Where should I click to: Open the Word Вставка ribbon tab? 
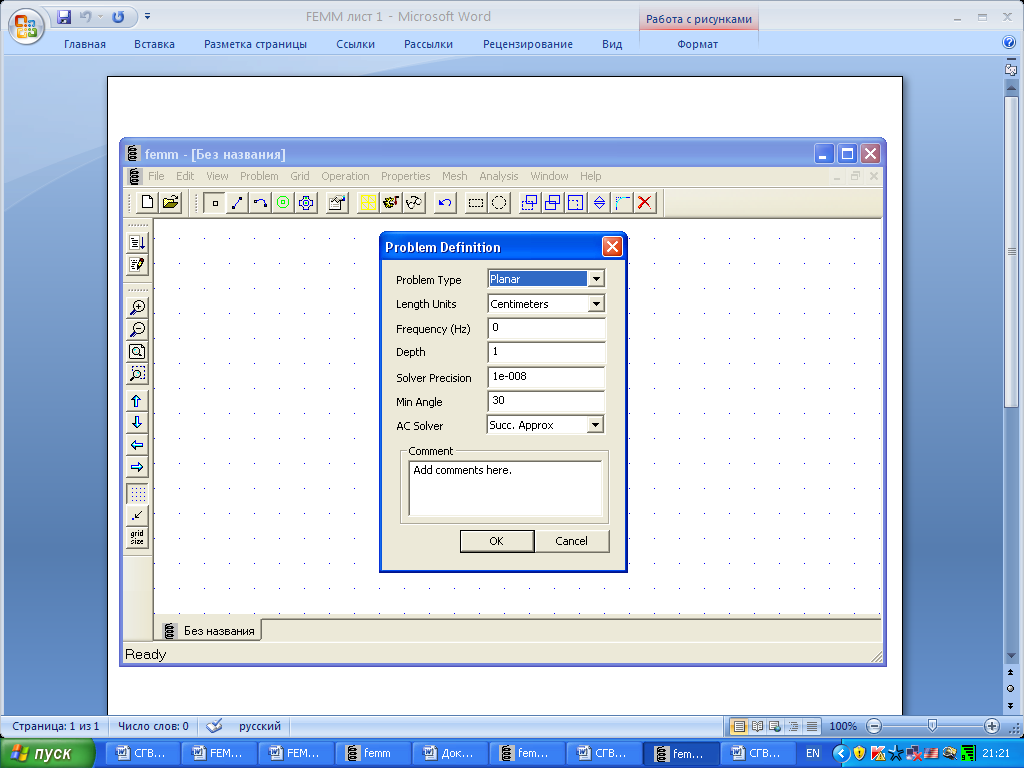coord(154,44)
